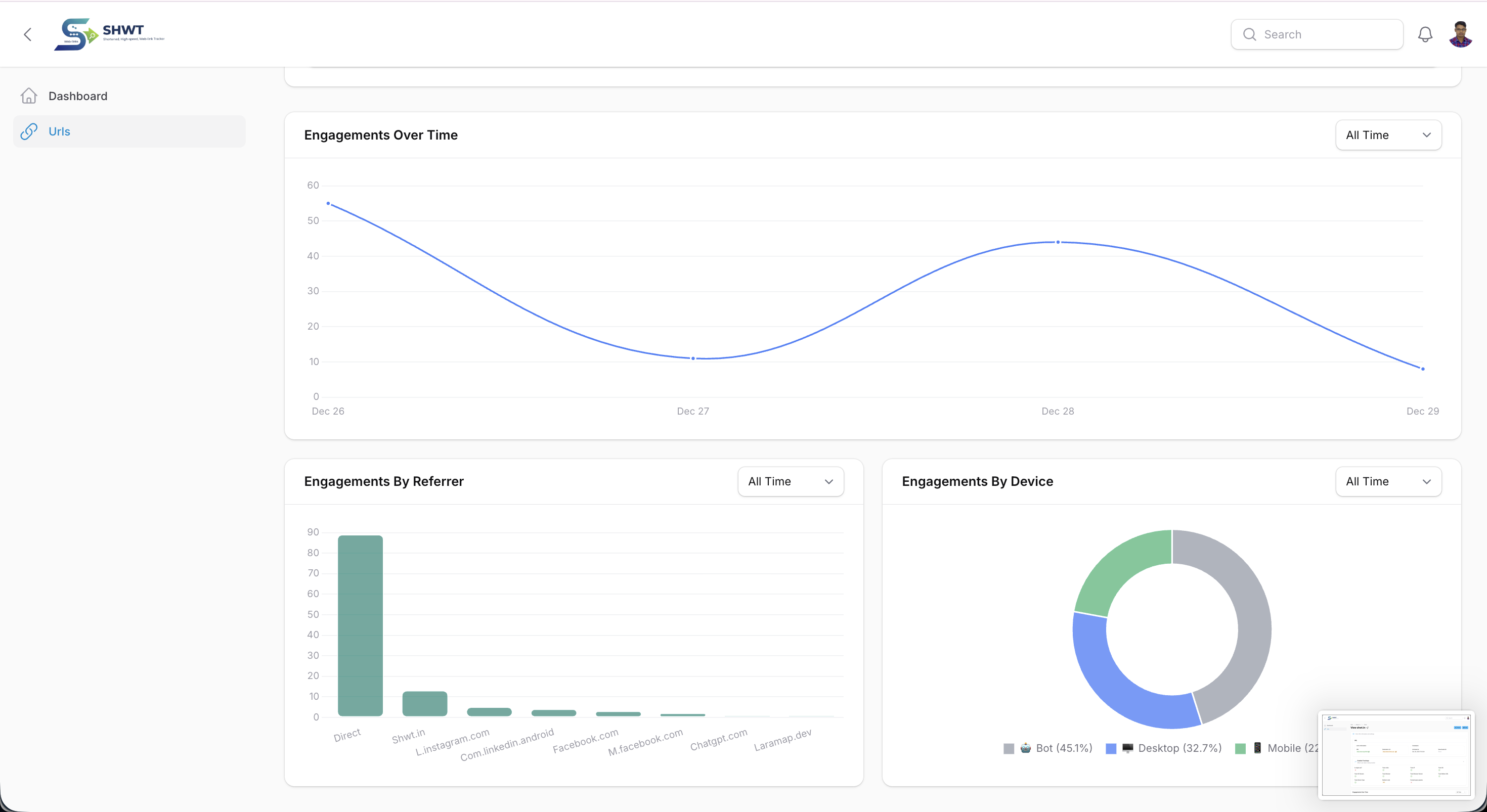This screenshot has height=812, width=1487.
Task: Go to Dashboard in the sidebar
Action: (x=78, y=96)
